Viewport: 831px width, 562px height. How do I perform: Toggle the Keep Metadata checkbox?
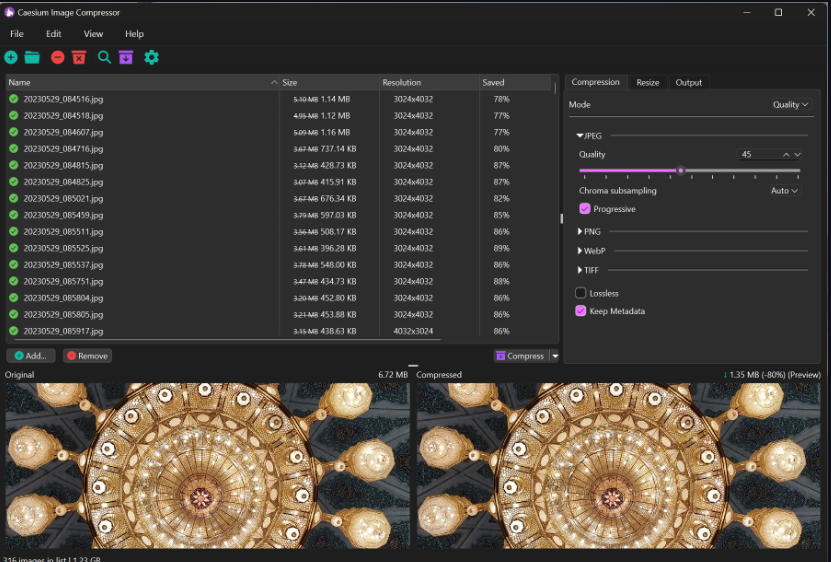click(581, 311)
